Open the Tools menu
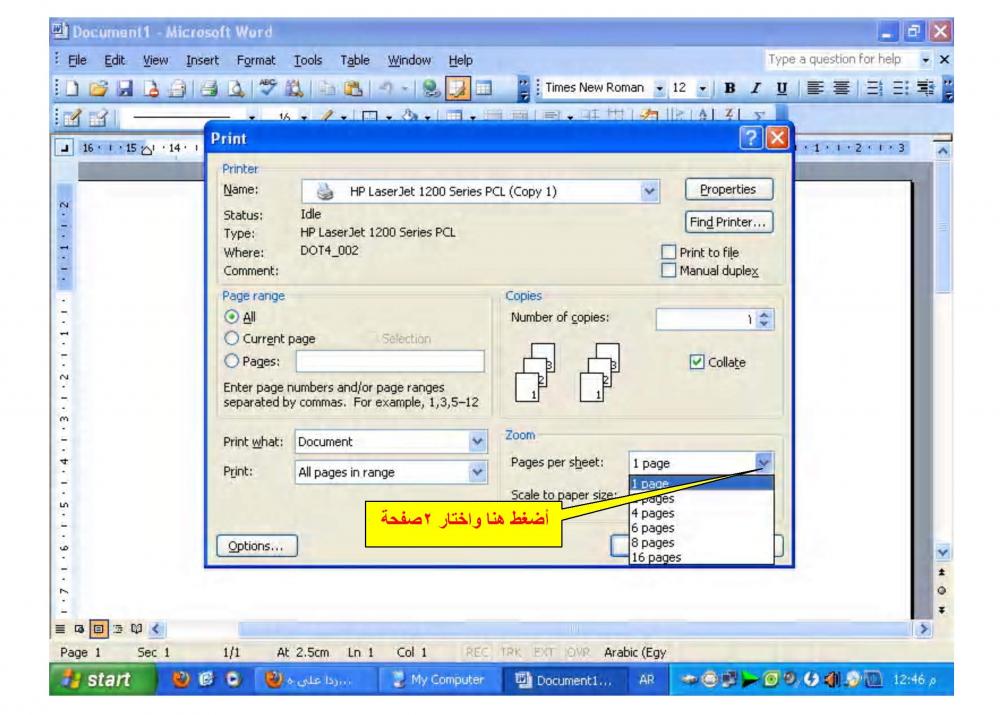 pos(307,60)
